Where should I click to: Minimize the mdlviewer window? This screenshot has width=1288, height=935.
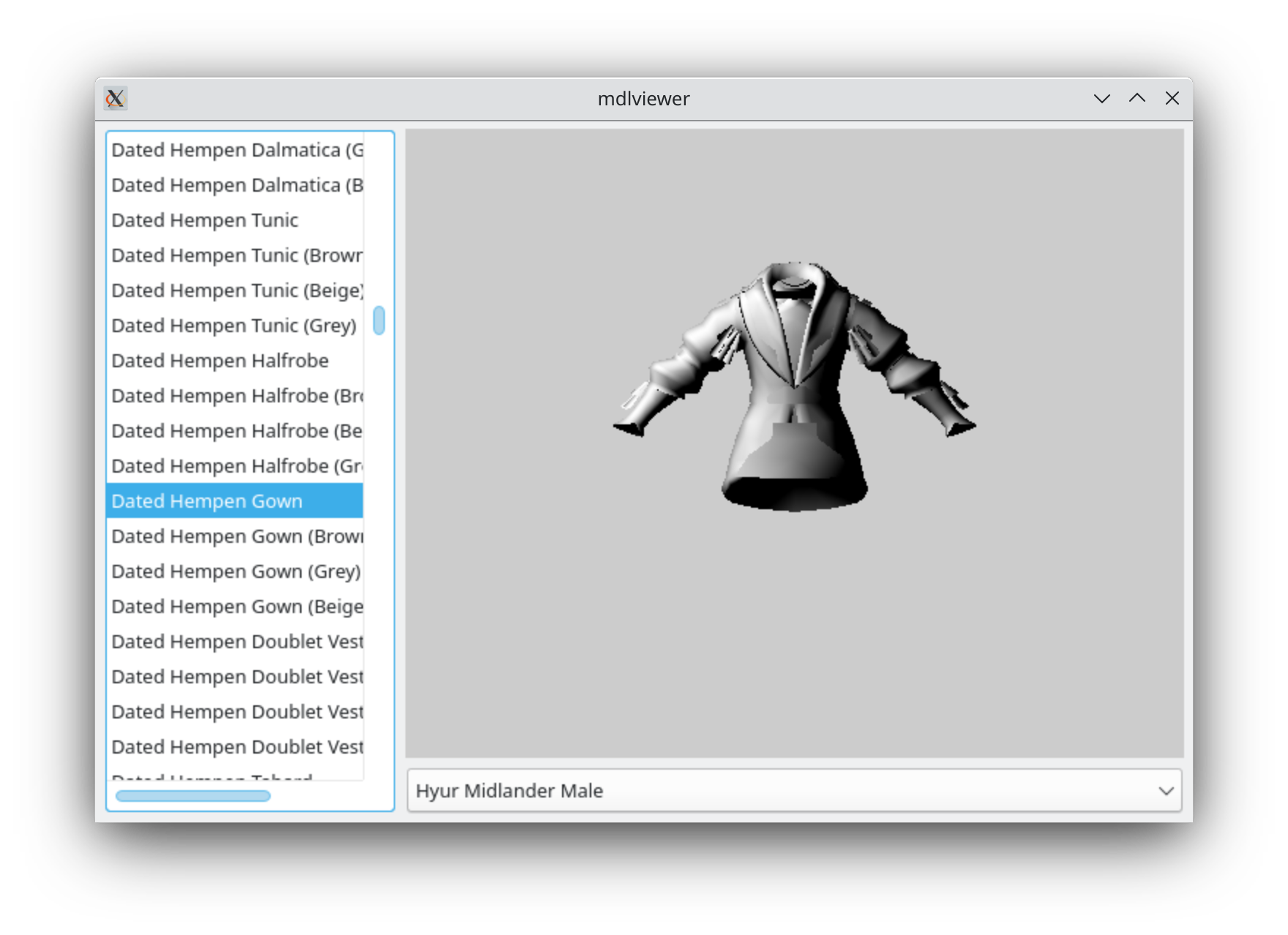1101,98
